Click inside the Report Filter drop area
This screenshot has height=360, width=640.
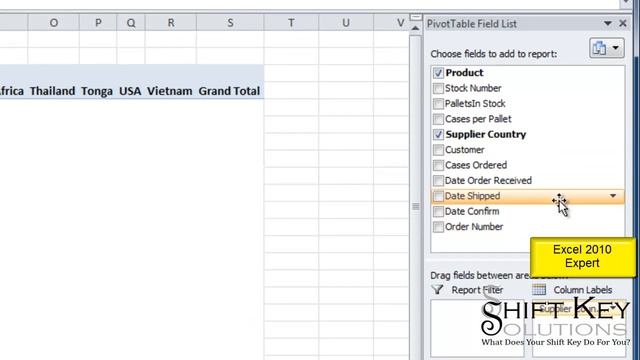pyautogui.click(x=477, y=328)
